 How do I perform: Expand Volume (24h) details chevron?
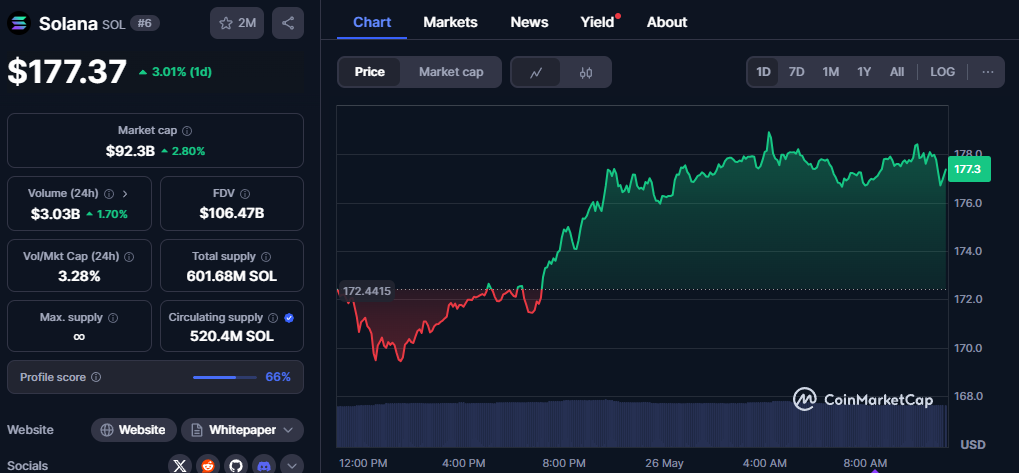pyautogui.click(x=125, y=194)
